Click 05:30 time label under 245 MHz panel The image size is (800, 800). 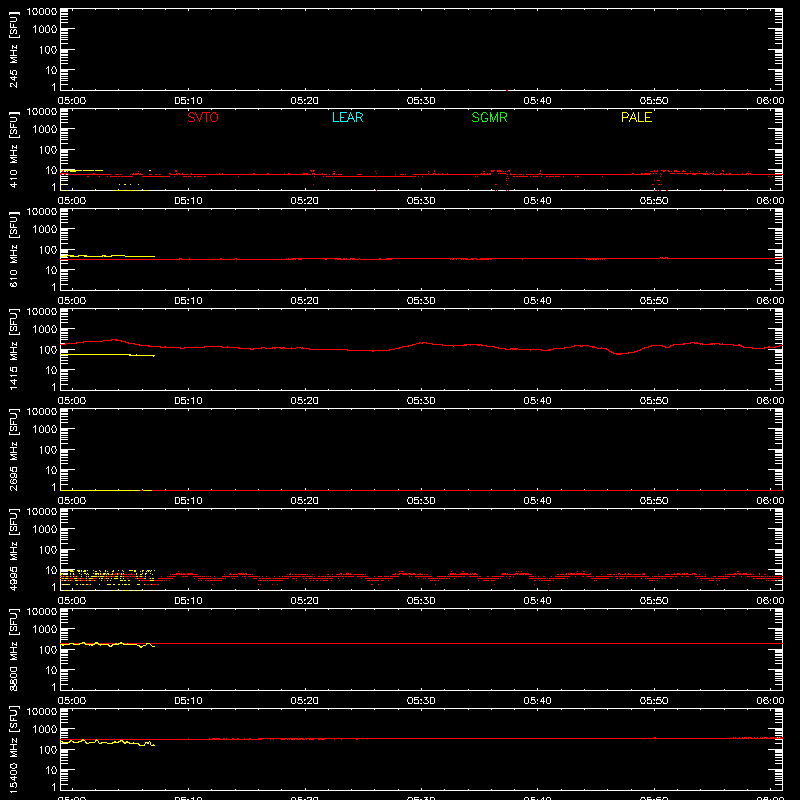421,101
